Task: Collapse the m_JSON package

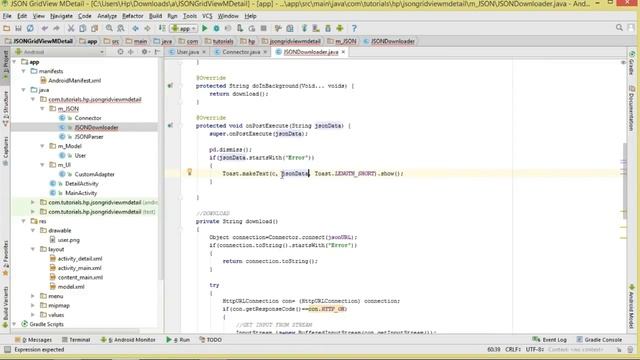Action: (42, 109)
